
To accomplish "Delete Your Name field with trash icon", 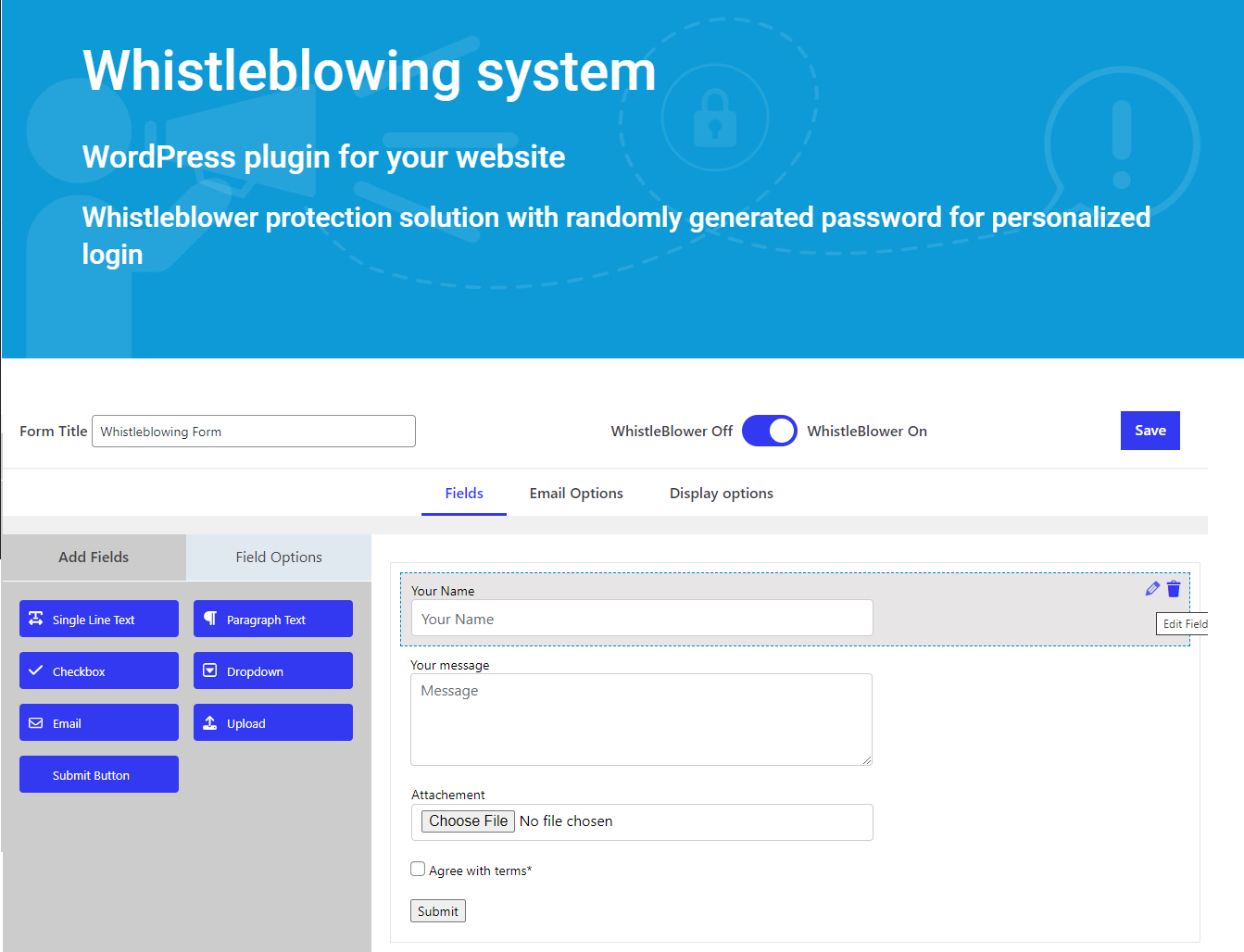I will pyautogui.click(x=1174, y=589).
